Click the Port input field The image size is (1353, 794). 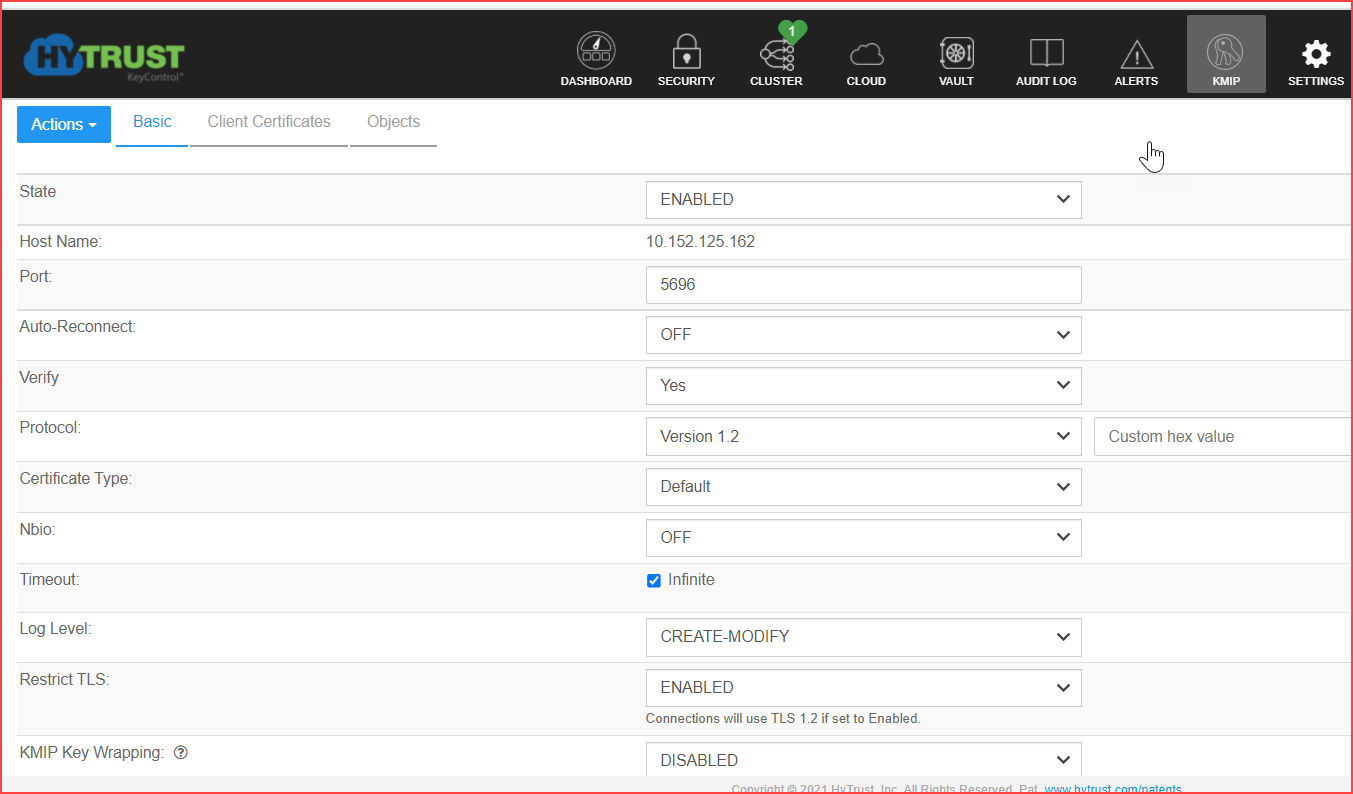click(864, 284)
